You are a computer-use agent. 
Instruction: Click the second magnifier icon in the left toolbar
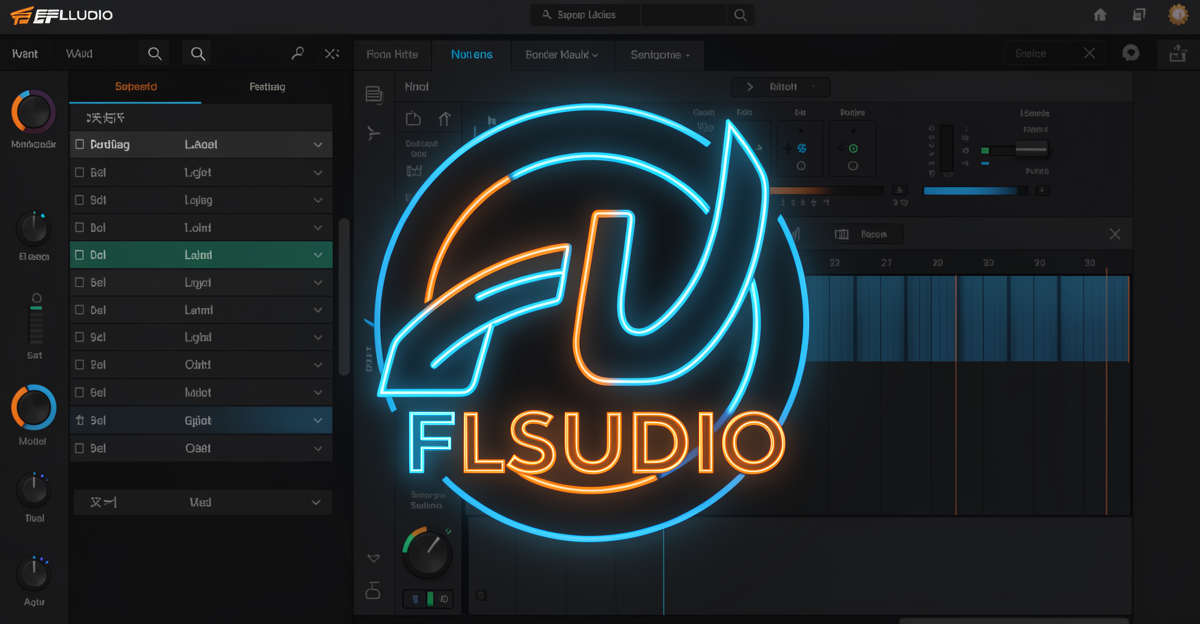pyautogui.click(x=198, y=54)
